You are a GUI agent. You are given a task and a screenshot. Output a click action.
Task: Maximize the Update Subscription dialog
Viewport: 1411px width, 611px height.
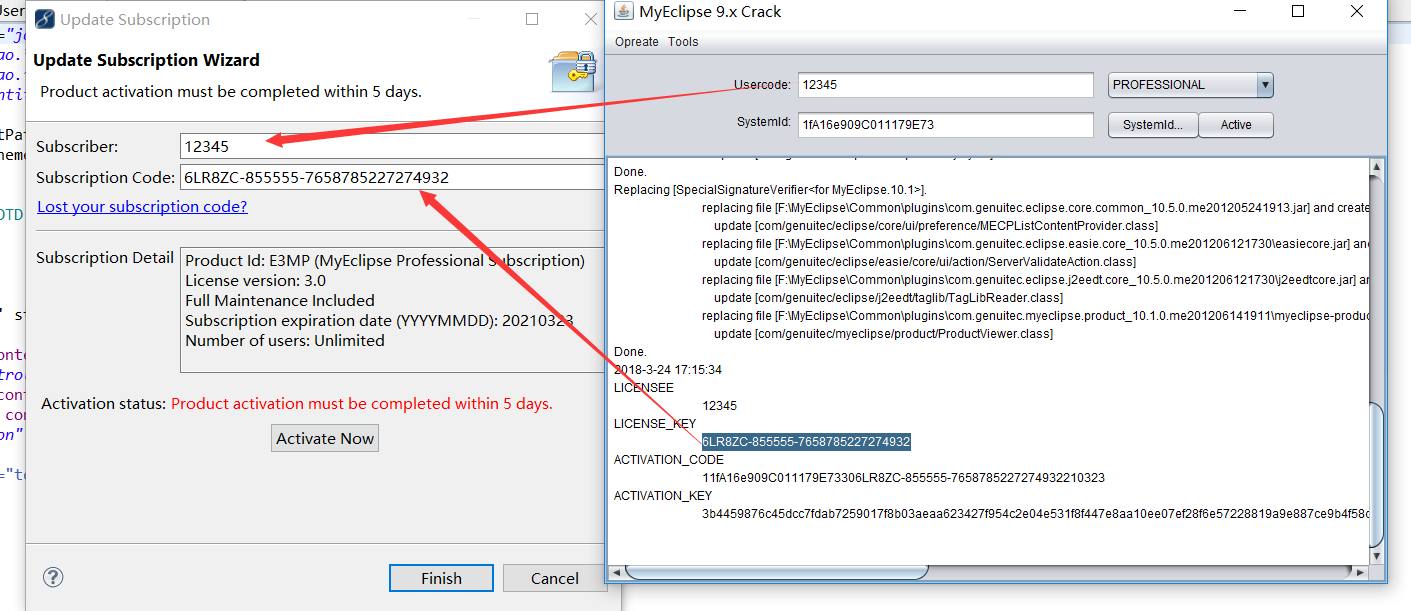(x=532, y=19)
